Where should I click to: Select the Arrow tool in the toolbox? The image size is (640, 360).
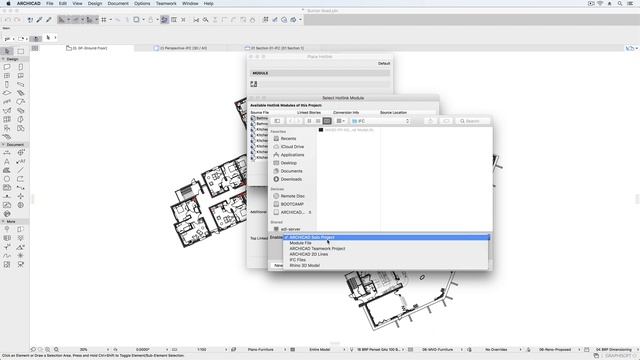click(7, 51)
